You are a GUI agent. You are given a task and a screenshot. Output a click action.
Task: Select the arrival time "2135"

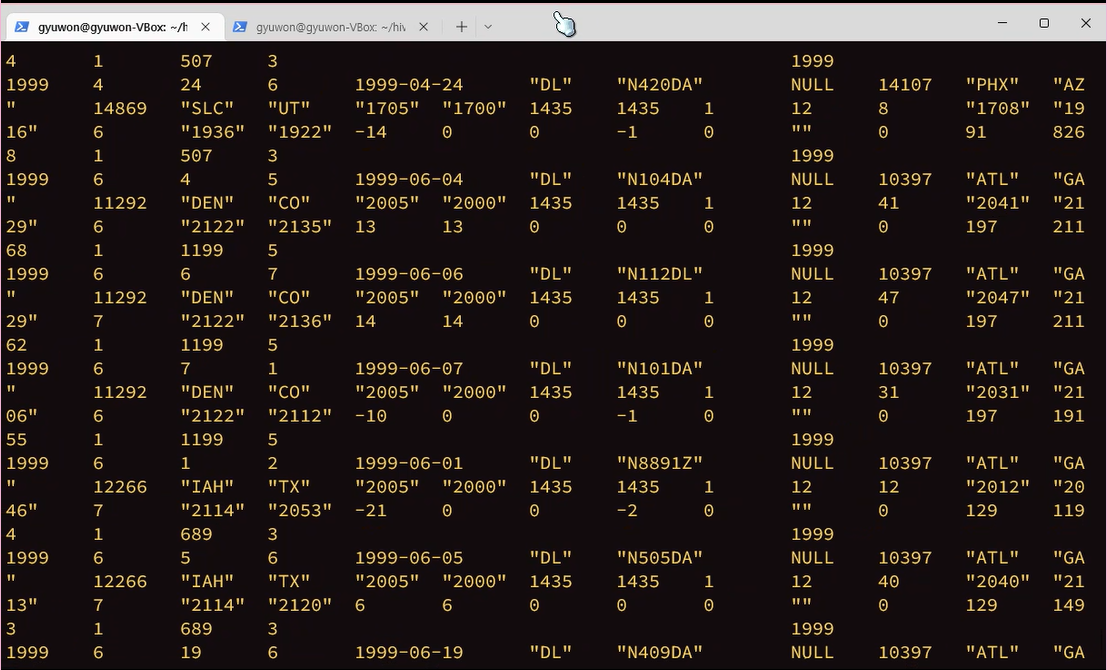[299, 227]
